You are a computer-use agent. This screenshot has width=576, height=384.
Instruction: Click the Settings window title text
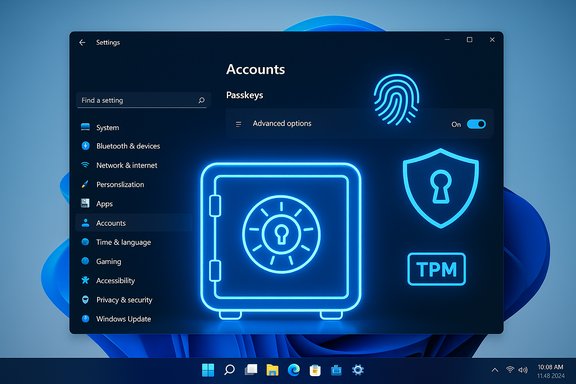[108, 43]
